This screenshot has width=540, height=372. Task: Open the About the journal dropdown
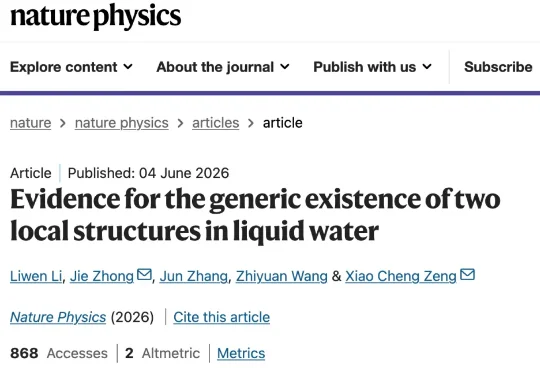point(223,67)
